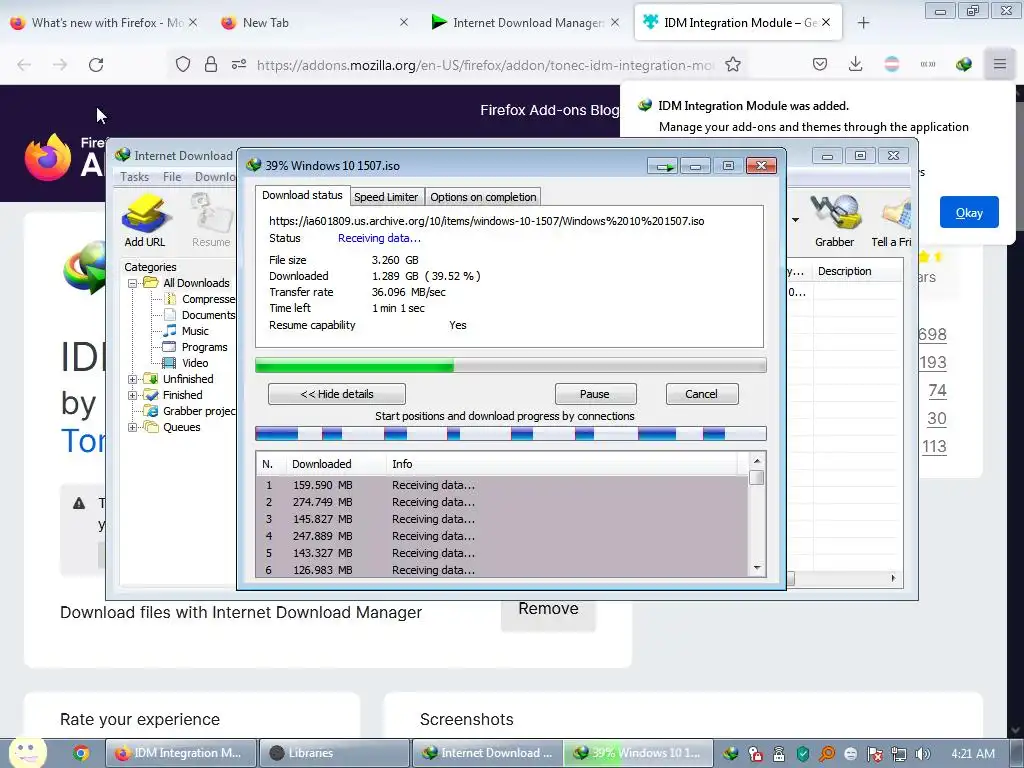1024x768 pixels.
Task: Switch to Internet Download Manager browser tab
Action: pyautogui.click(x=524, y=23)
